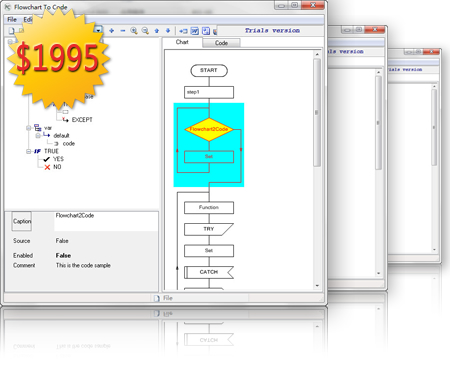Click the yellow Flowchart2Code diamond
This screenshot has width=450, height=365.
pyautogui.click(x=209, y=129)
